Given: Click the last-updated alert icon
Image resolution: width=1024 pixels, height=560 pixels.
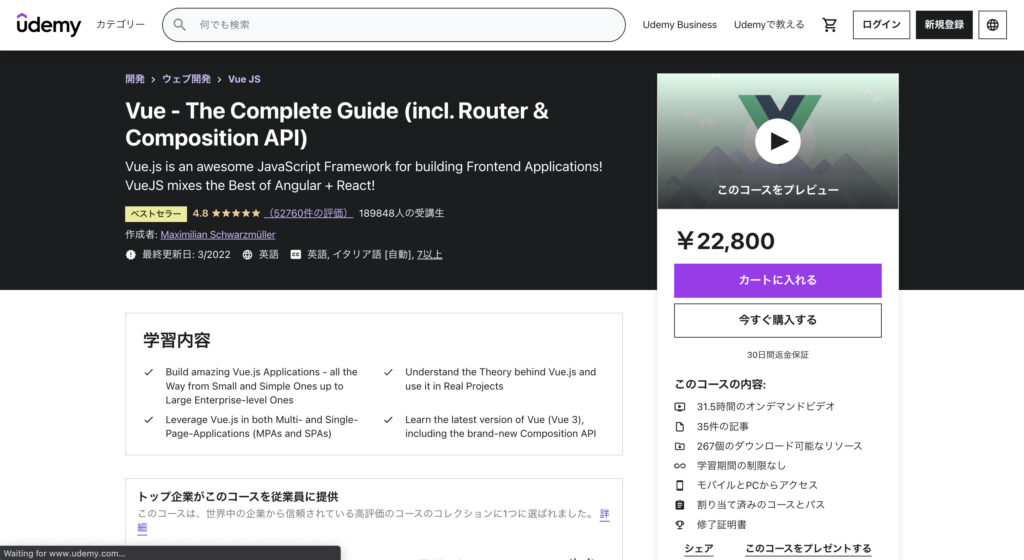Looking at the screenshot, I should click(x=131, y=255).
